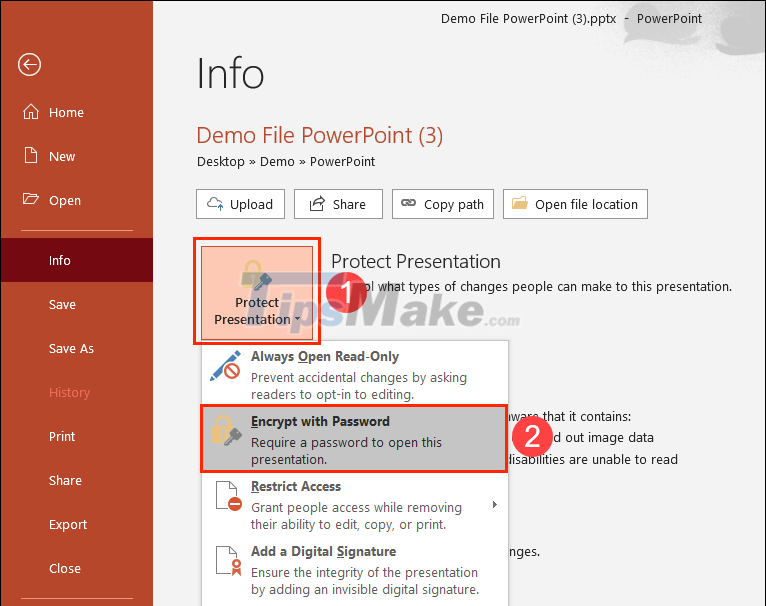Click the chain link icon on Copy path

coord(408,203)
